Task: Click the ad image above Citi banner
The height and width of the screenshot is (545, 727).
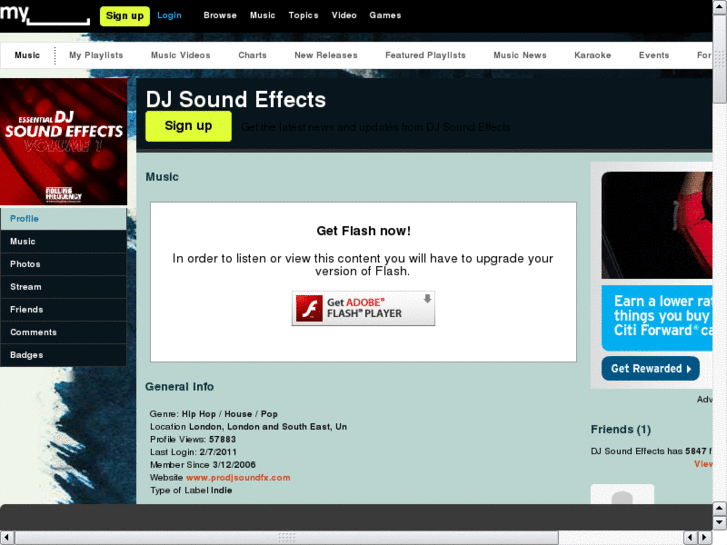Action: point(657,225)
